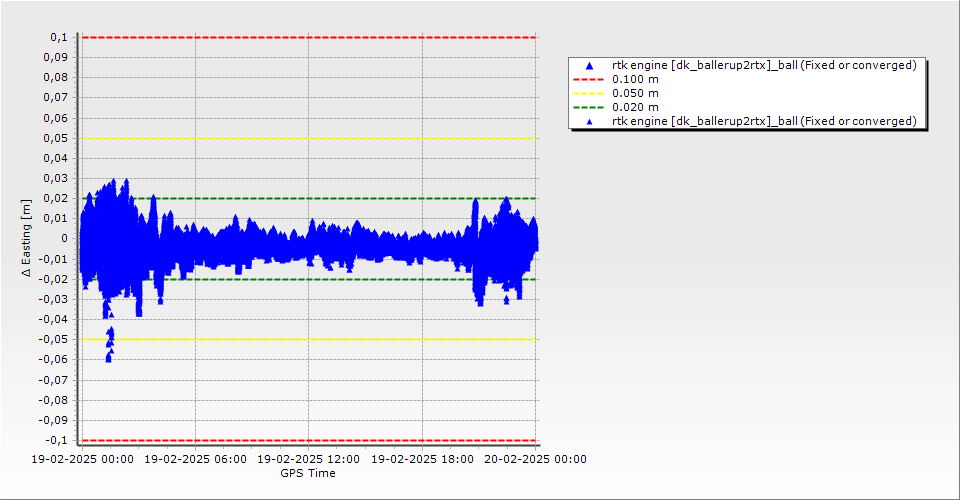The width and height of the screenshot is (960, 500).
Task: Click the 0,01 y-axis tick label
Action: click(56, 218)
